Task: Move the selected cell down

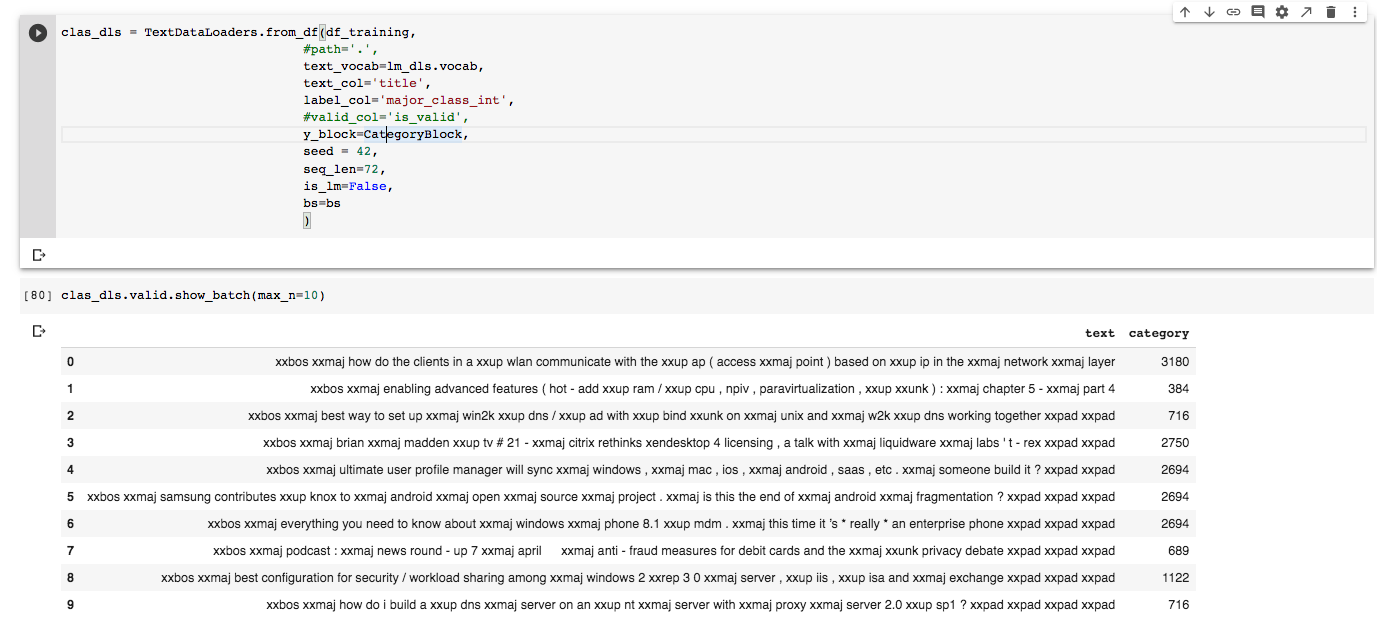Action: pos(1209,12)
